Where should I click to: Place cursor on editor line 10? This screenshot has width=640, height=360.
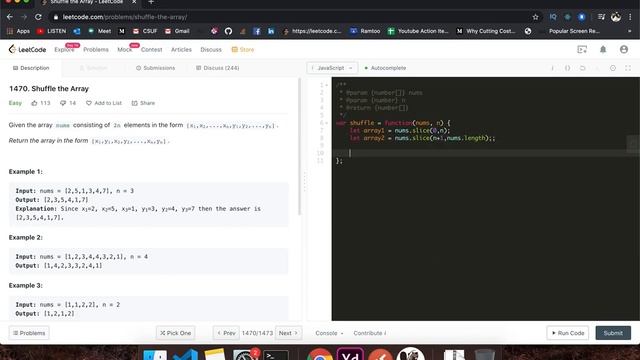486,153
